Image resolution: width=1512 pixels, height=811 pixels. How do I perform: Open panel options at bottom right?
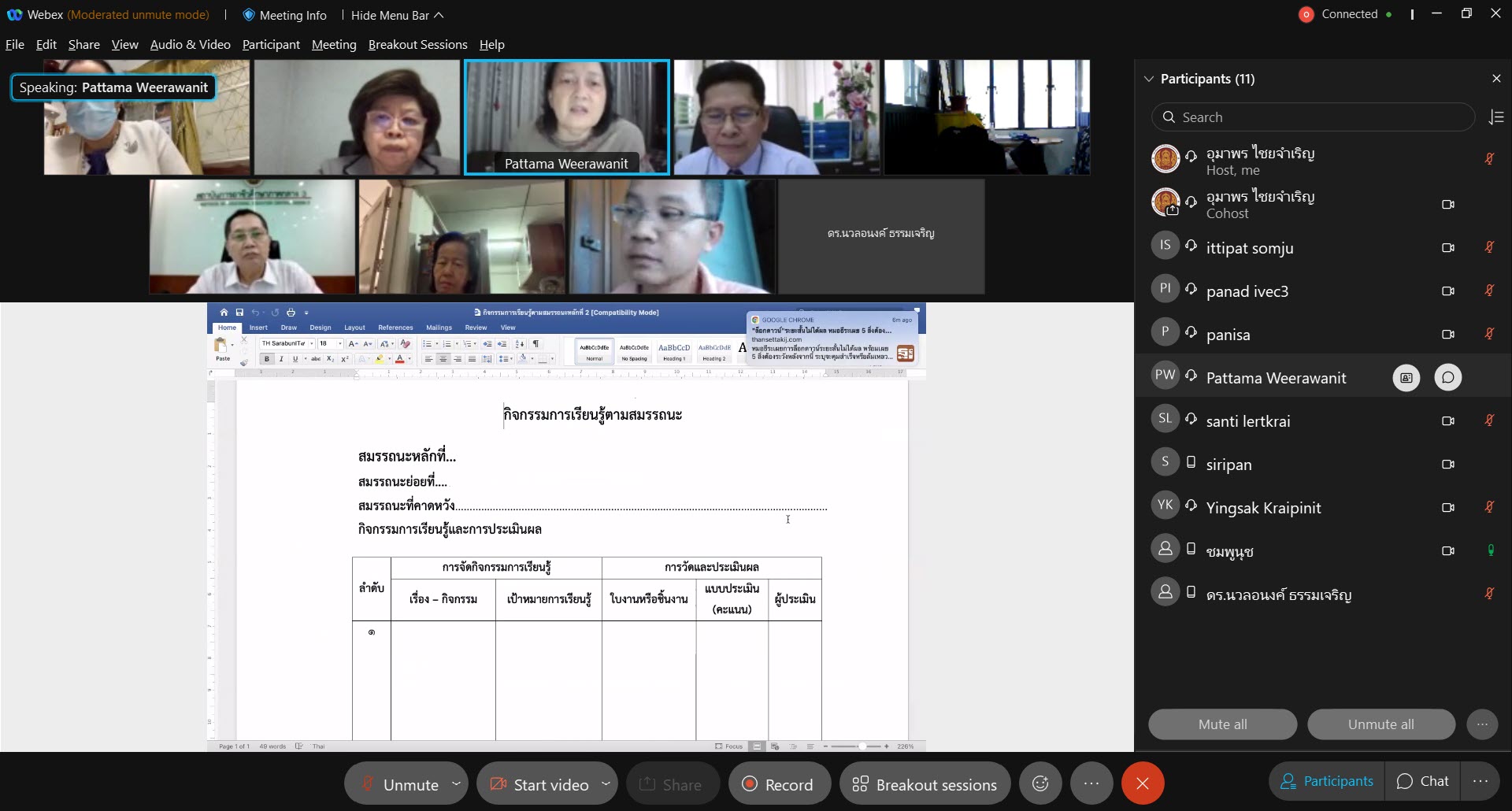(x=1480, y=781)
